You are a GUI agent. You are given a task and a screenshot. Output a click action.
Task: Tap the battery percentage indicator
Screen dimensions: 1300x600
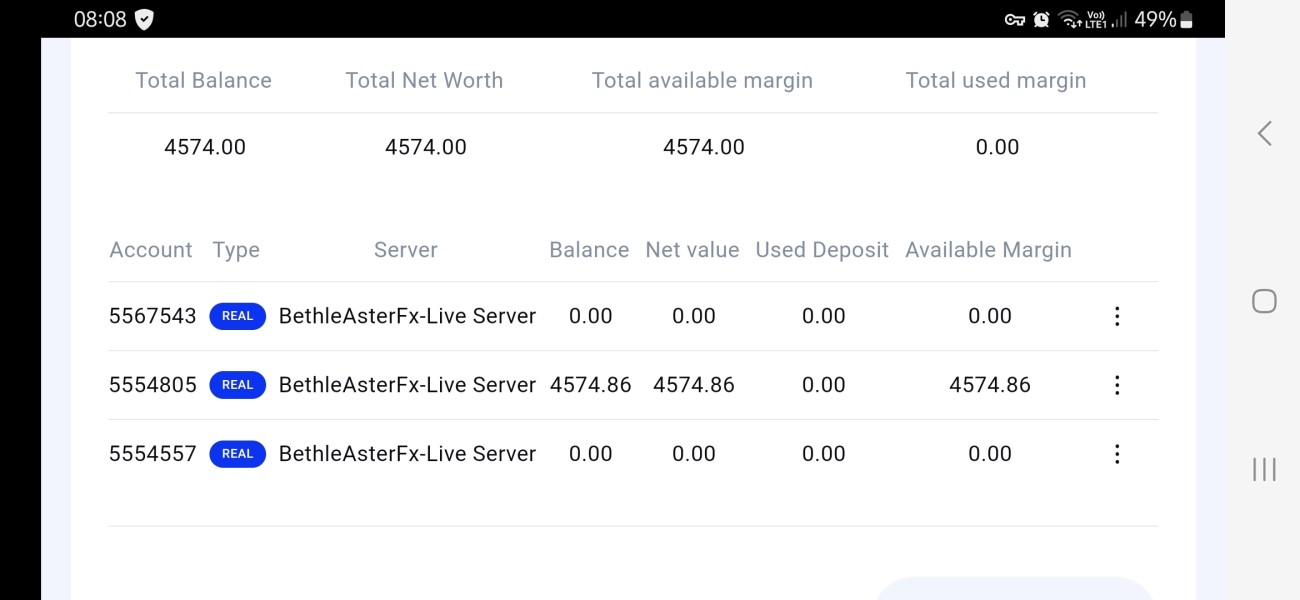[x=1154, y=19]
